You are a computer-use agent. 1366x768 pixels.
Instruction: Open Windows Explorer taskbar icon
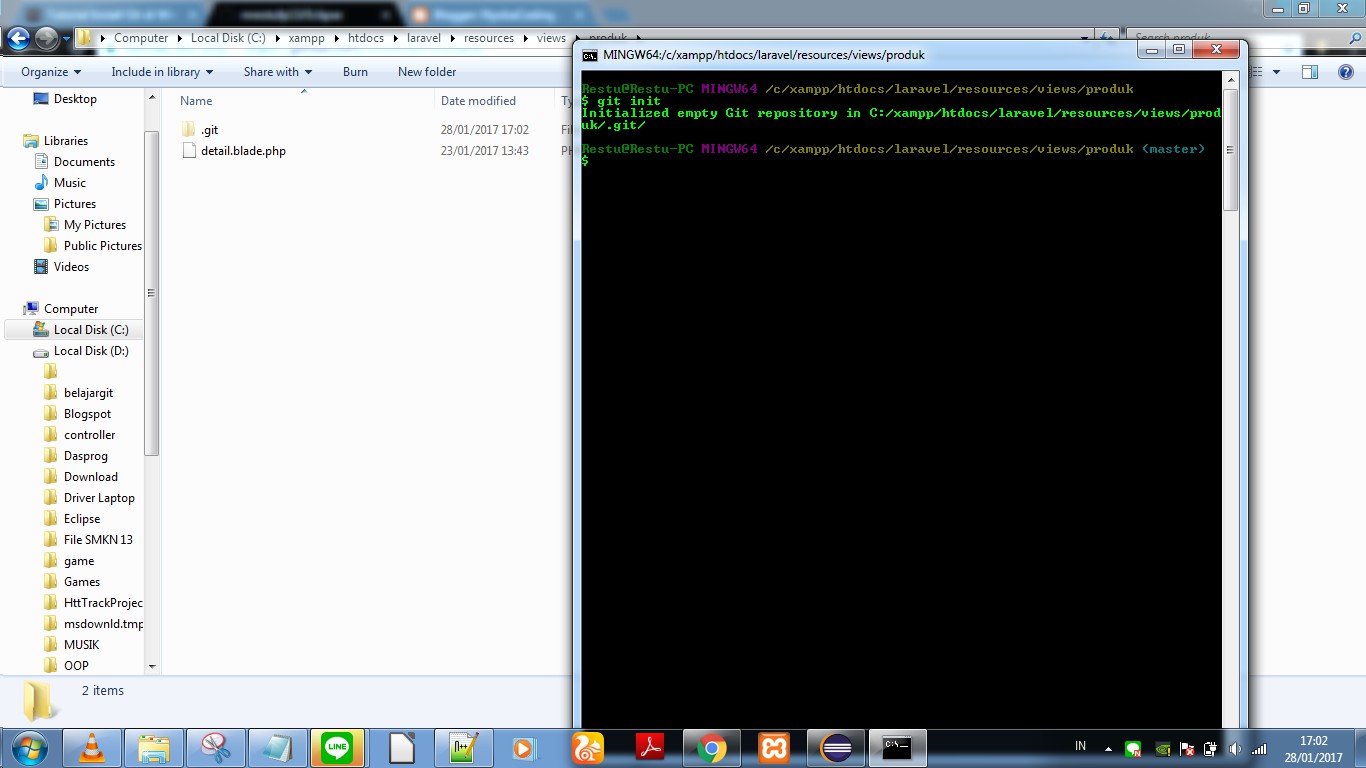154,748
